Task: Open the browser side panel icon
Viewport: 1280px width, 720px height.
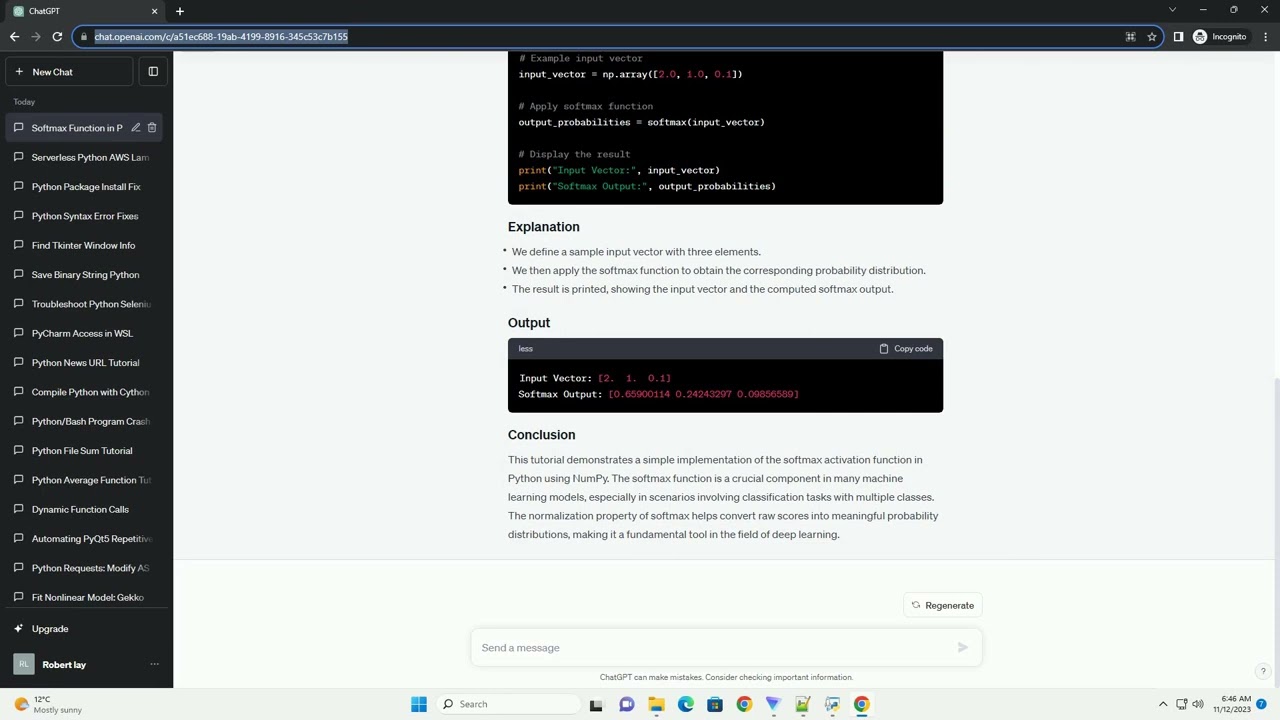Action: point(1178,37)
